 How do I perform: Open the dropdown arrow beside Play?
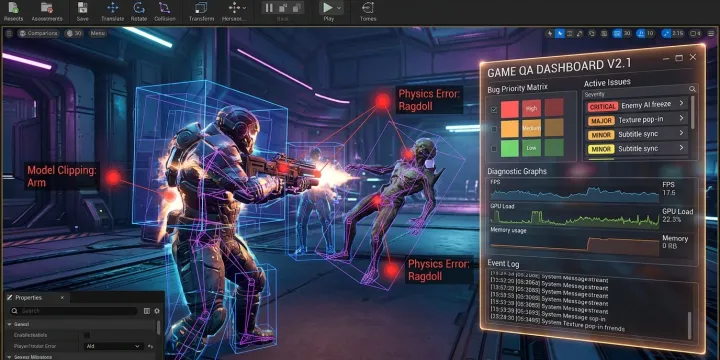pyautogui.click(x=339, y=8)
